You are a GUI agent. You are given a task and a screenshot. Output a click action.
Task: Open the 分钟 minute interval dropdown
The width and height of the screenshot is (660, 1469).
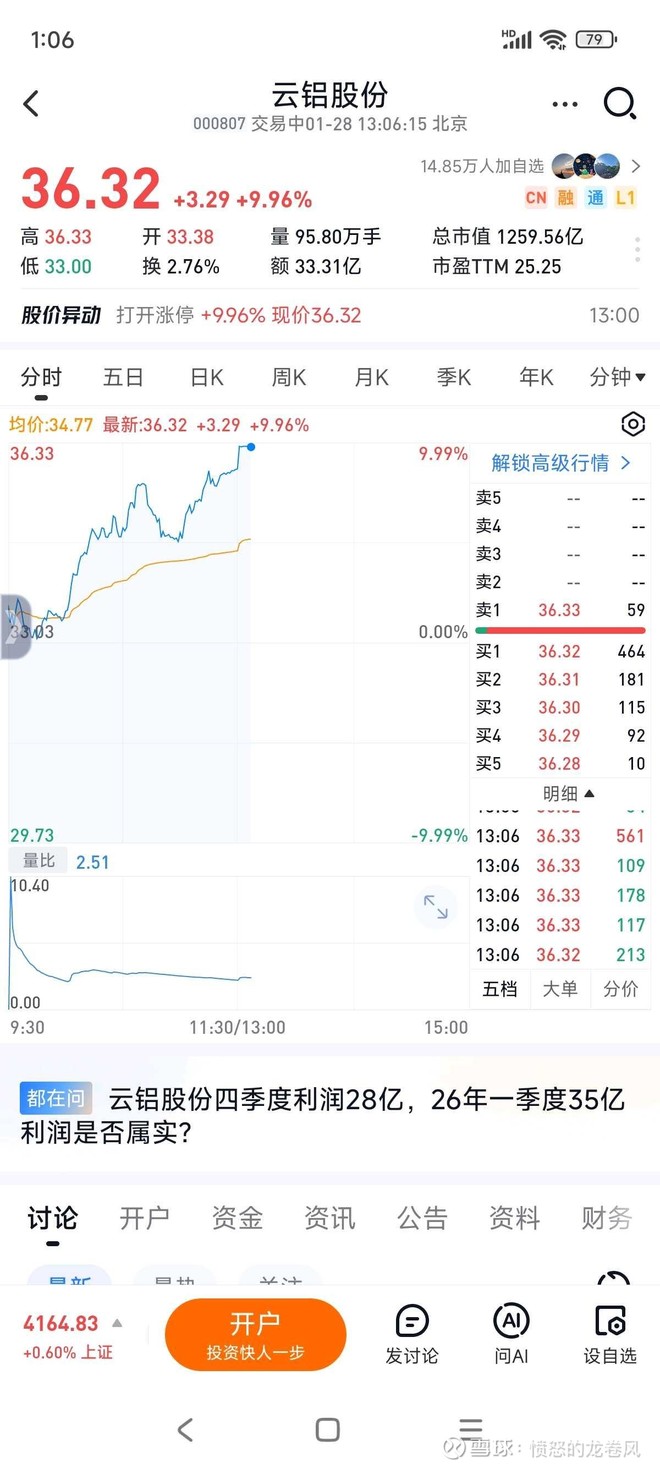point(617,377)
